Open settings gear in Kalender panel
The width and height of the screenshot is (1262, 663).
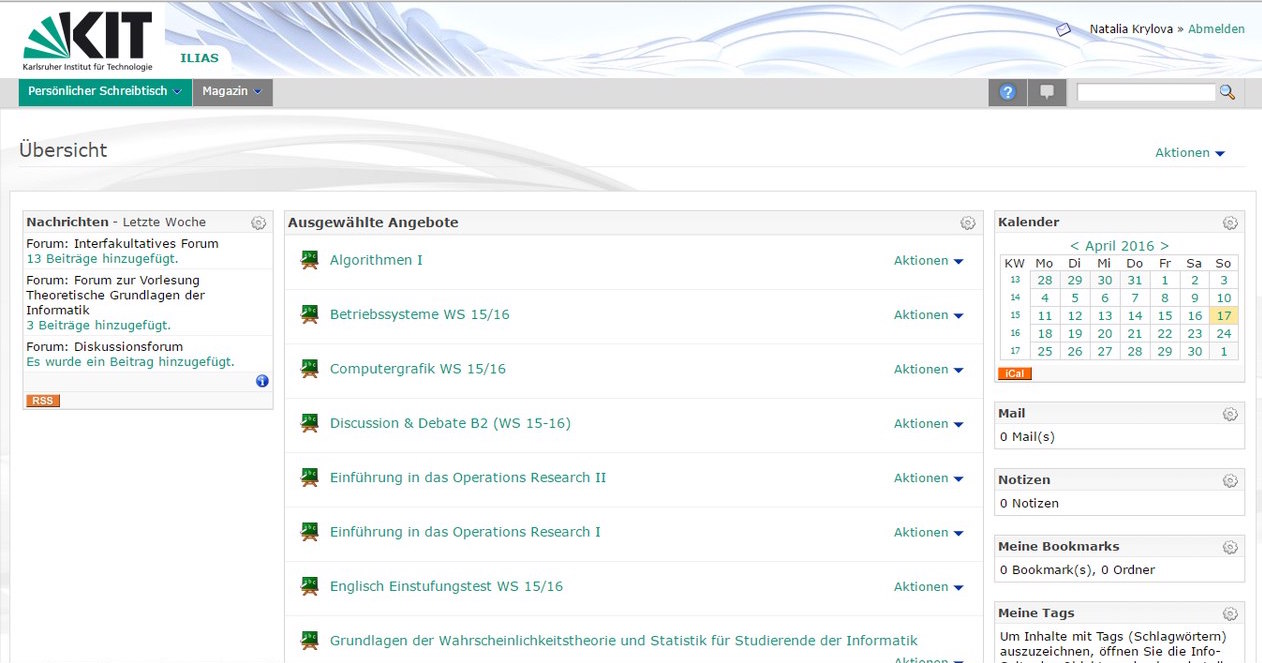pyautogui.click(x=1230, y=223)
